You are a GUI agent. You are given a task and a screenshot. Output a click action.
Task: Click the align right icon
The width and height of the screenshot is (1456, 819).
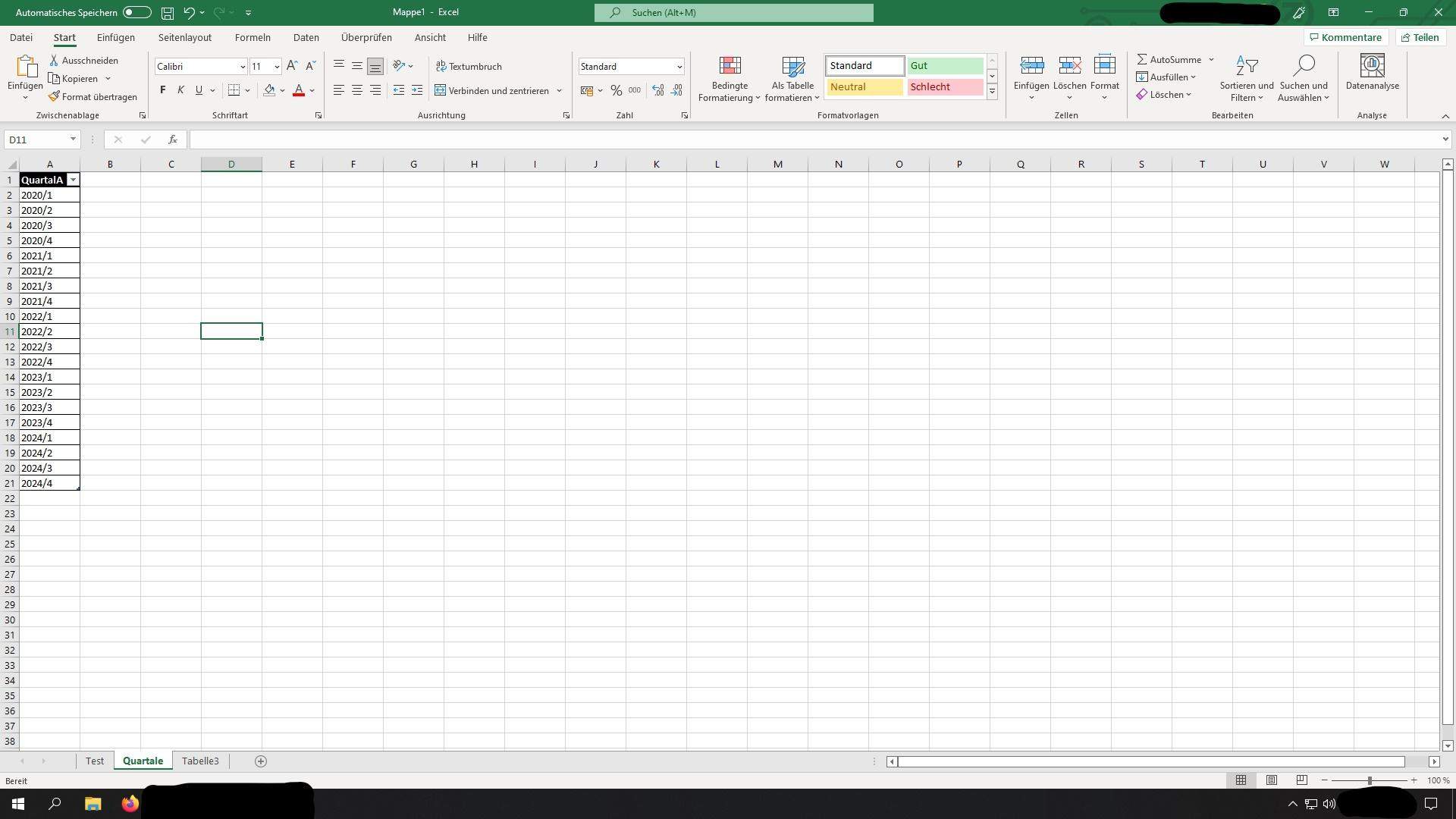point(375,90)
